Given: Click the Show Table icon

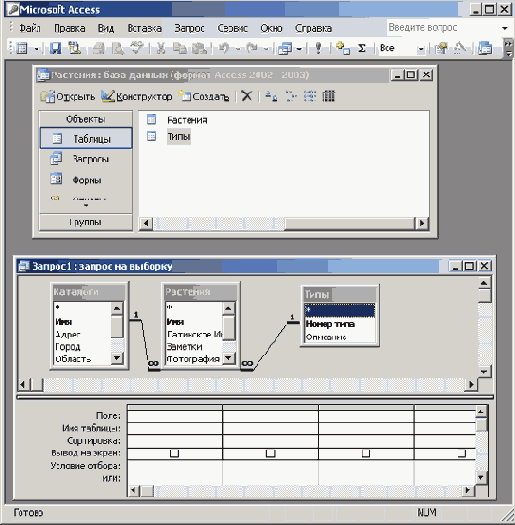Looking at the screenshot, I should (x=343, y=48).
